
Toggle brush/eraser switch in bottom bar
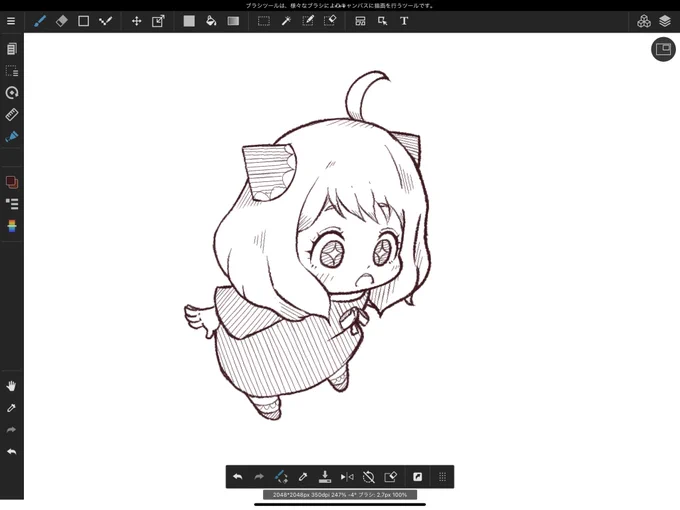281,477
